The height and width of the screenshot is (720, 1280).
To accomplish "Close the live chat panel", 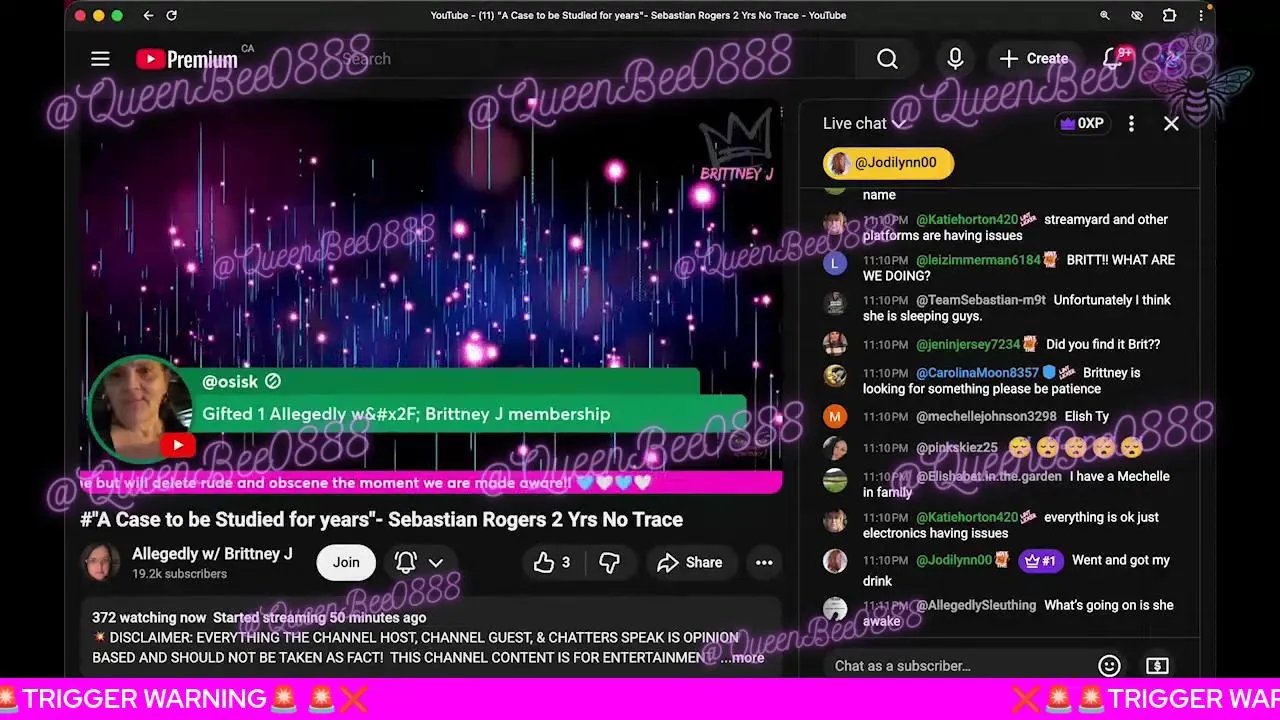I will tap(1171, 124).
